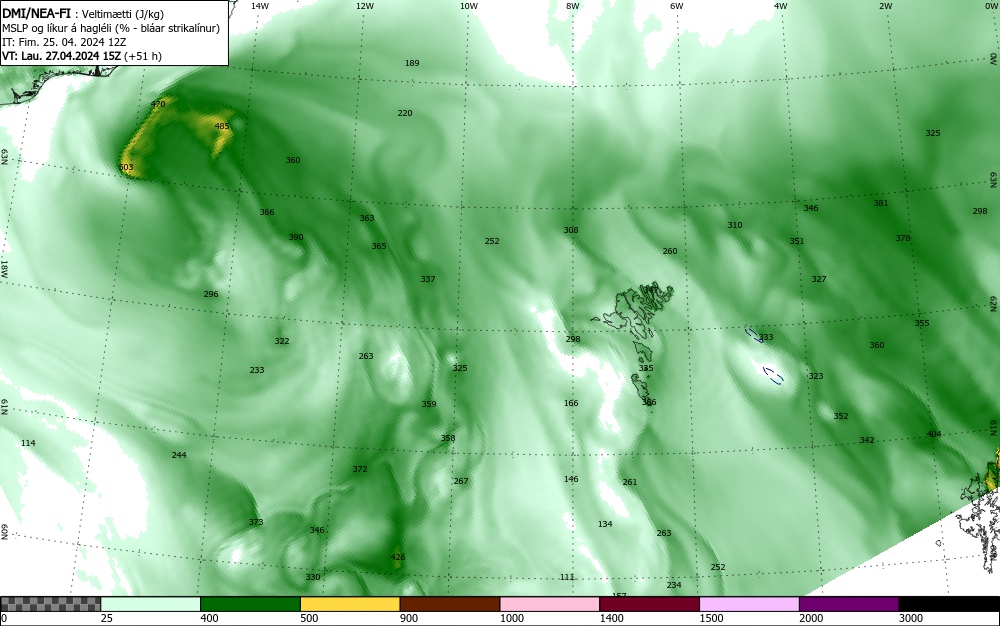Viewport: 1000px width, 626px height.
Task: Click the 220 value on the map
Action: [405, 113]
